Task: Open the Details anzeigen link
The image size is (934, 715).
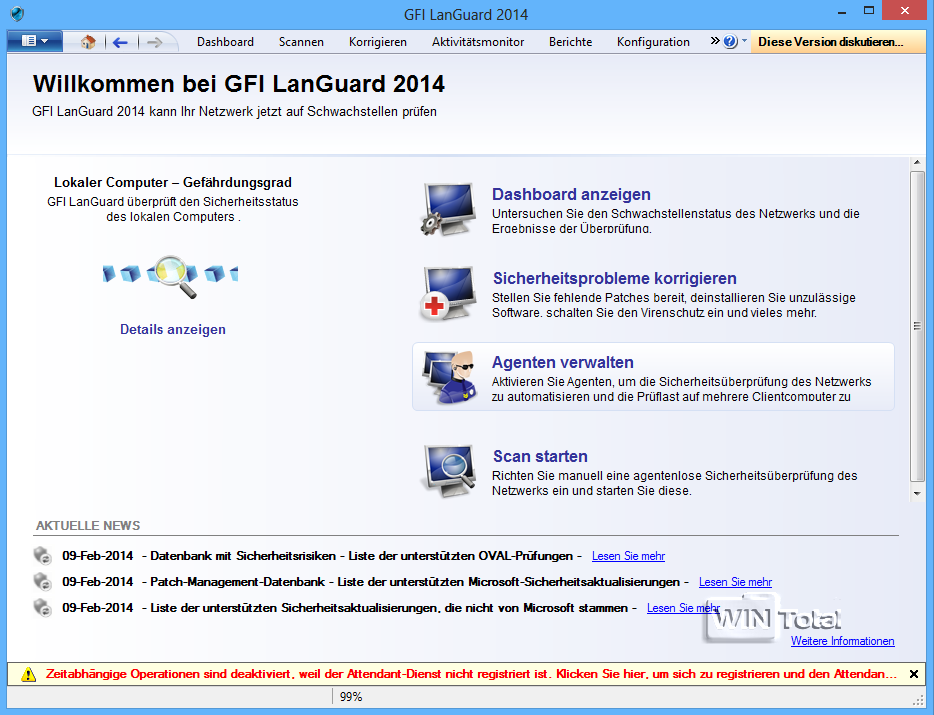Action: 173,329
